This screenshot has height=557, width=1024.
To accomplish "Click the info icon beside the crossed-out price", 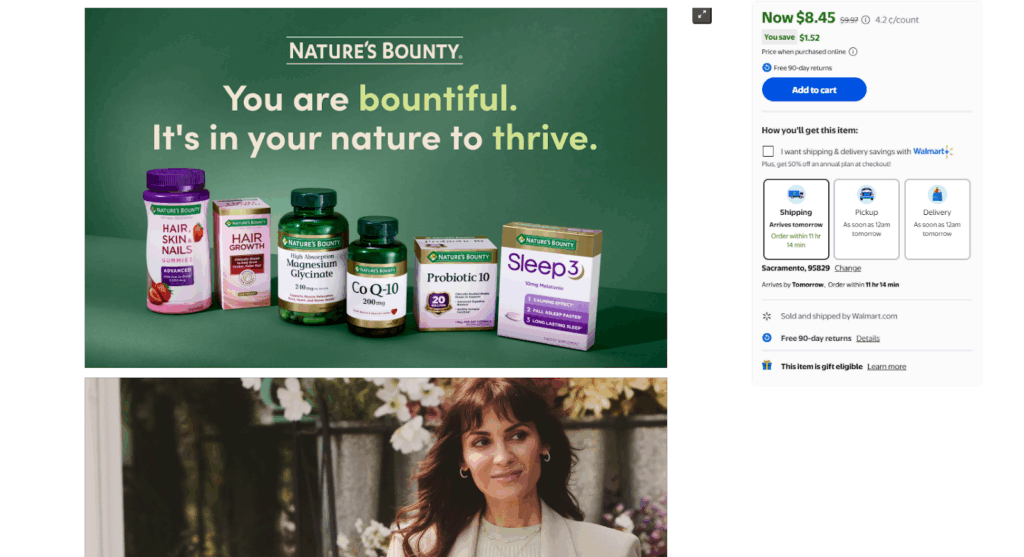I will coord(865,20).
